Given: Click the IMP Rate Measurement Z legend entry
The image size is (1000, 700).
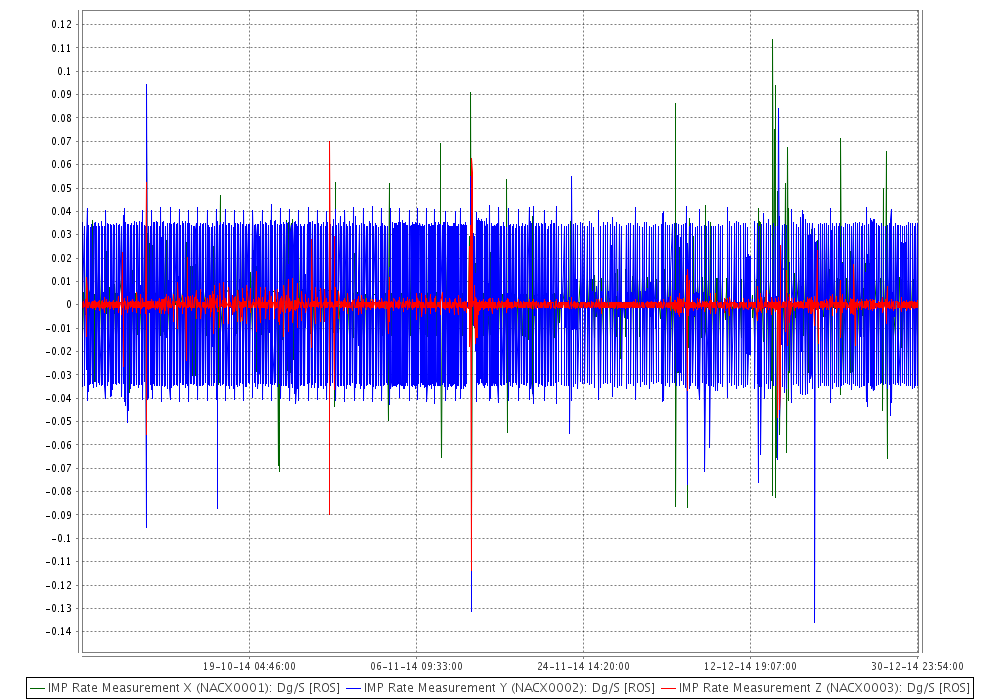Looking at the screenshot, I should pyautogui.click(x=815, y=688).
